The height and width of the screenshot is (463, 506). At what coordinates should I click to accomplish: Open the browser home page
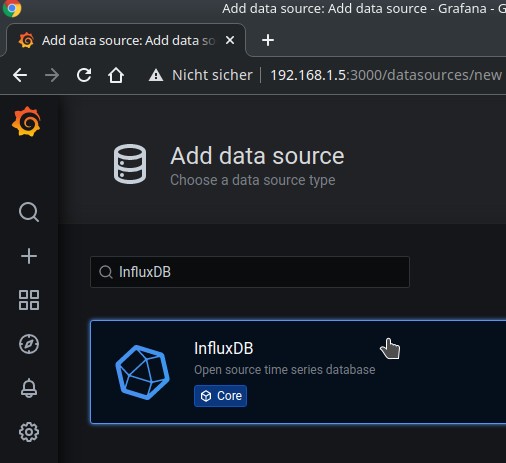coord(116,75)
